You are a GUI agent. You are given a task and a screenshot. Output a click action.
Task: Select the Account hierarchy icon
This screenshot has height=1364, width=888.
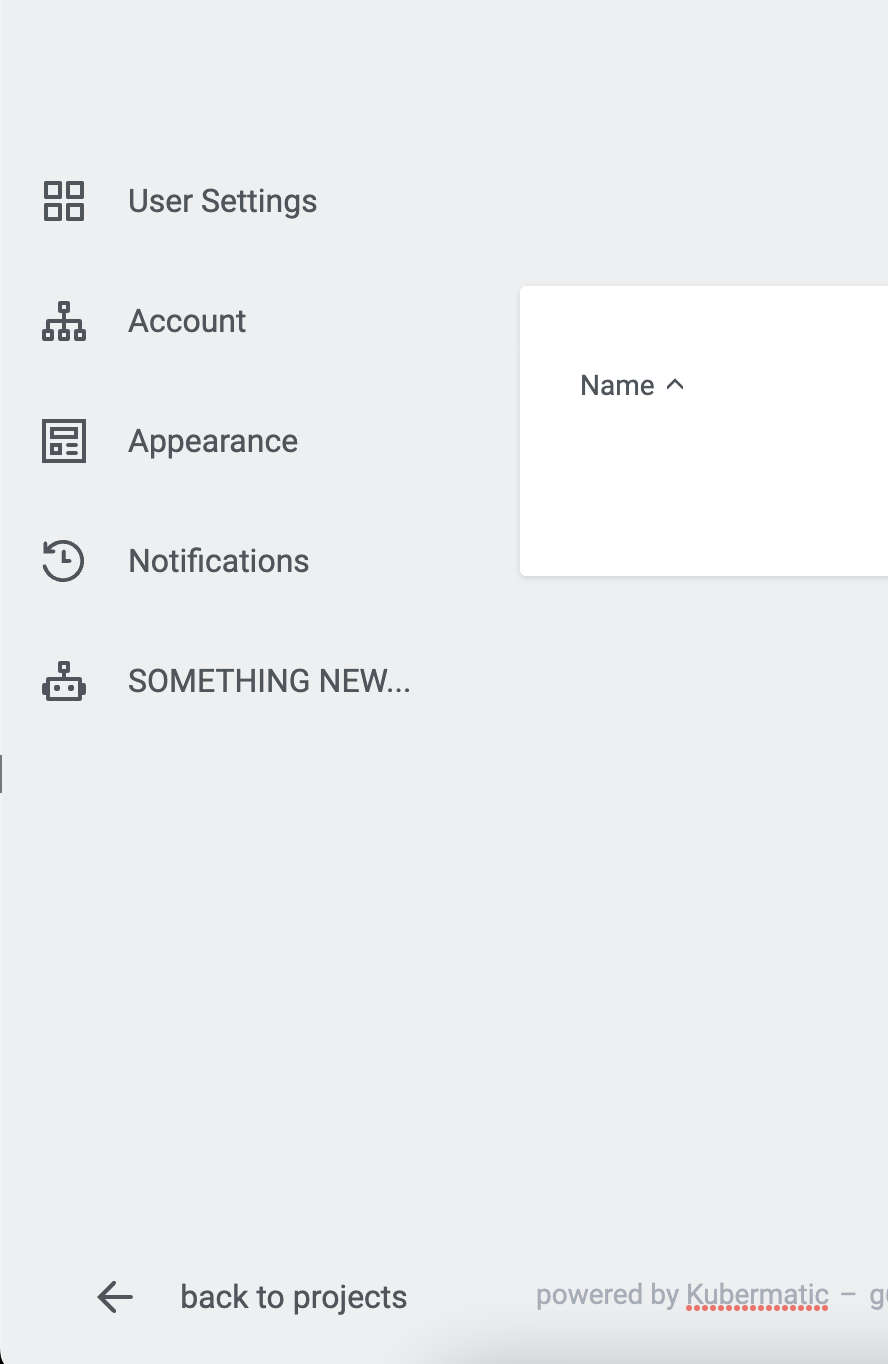63,321
